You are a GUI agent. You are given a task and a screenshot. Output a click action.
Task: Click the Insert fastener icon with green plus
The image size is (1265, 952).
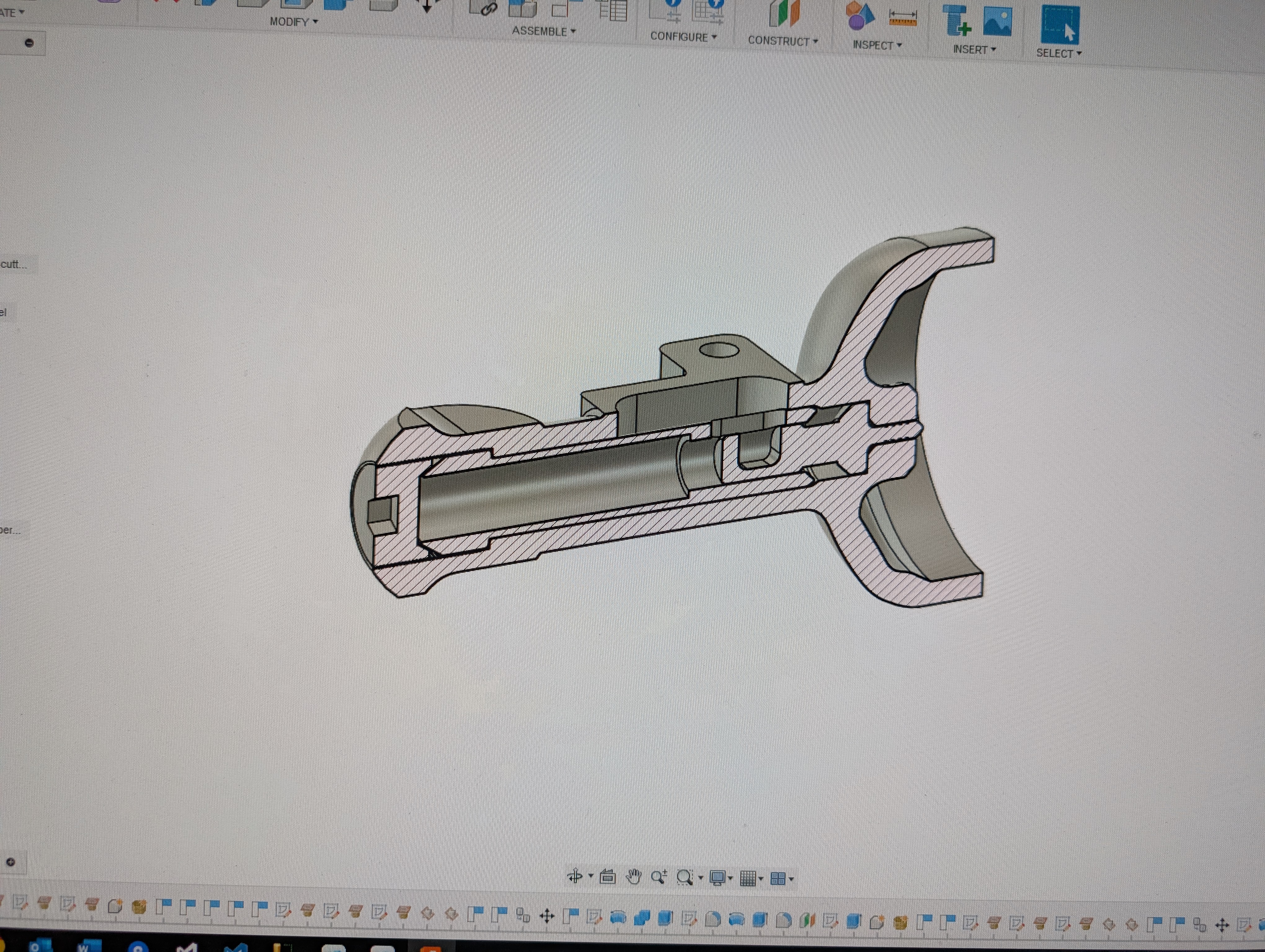pos(957,20)
